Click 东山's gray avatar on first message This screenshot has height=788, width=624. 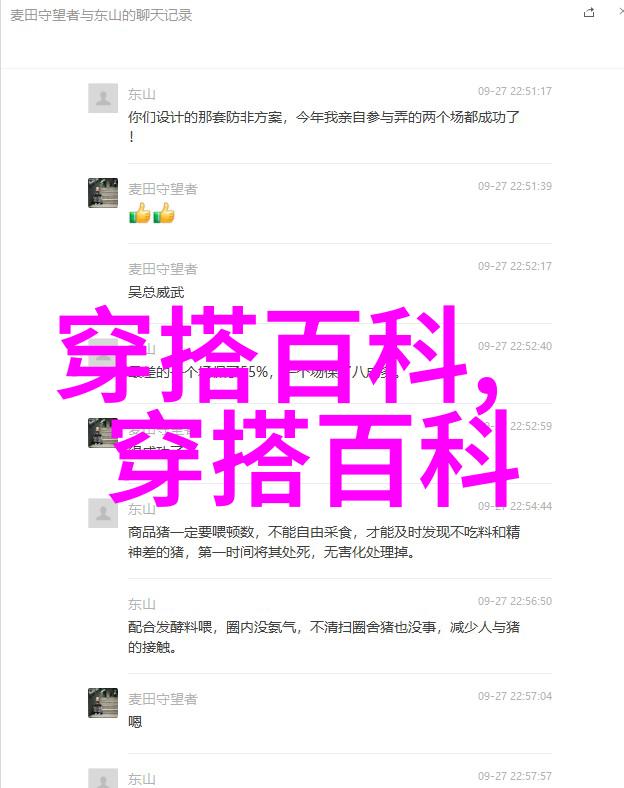pyautogui.click(x=103, y=98)
